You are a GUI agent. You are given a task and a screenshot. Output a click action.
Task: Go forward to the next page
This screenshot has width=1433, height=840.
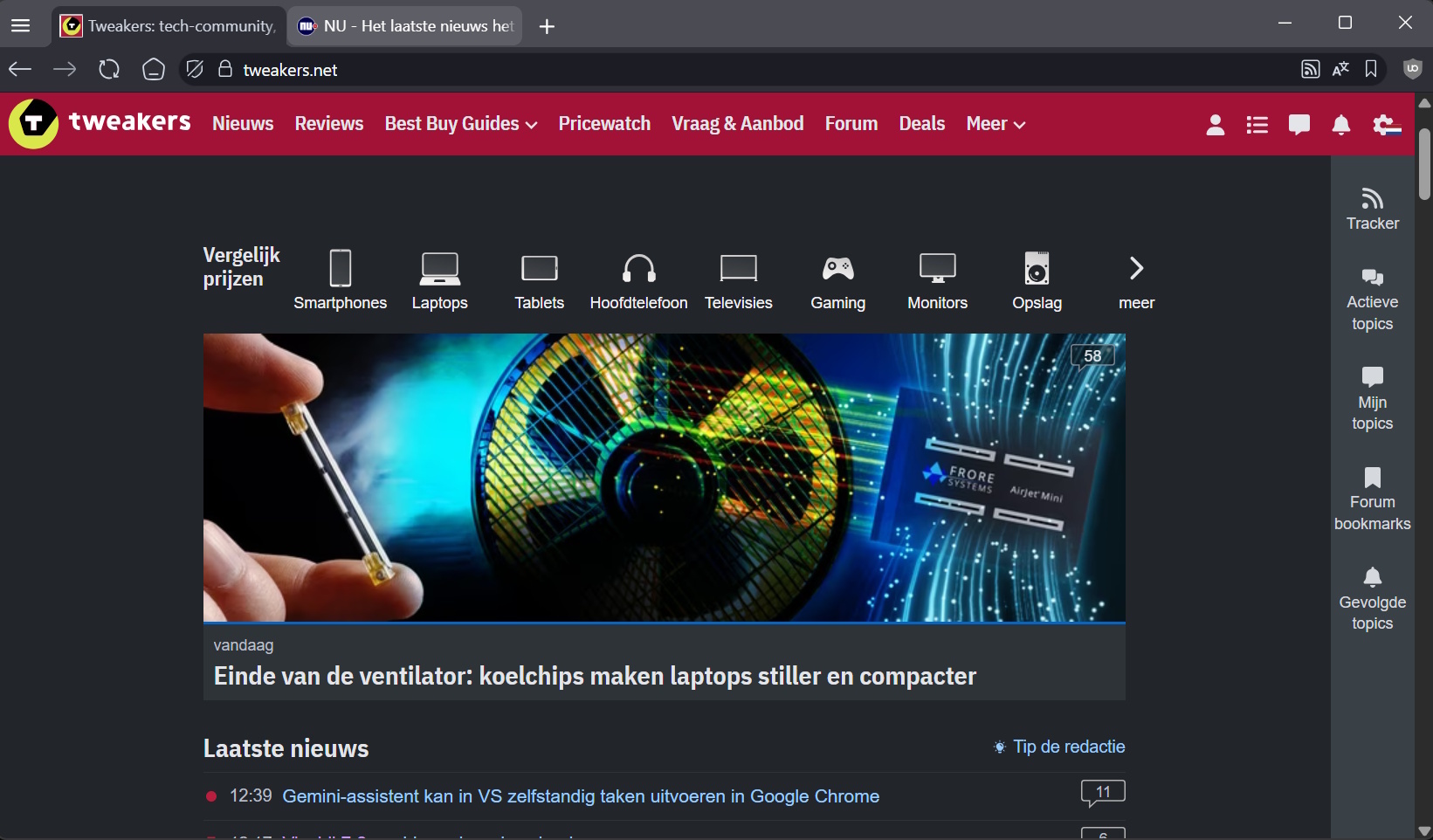65,70
